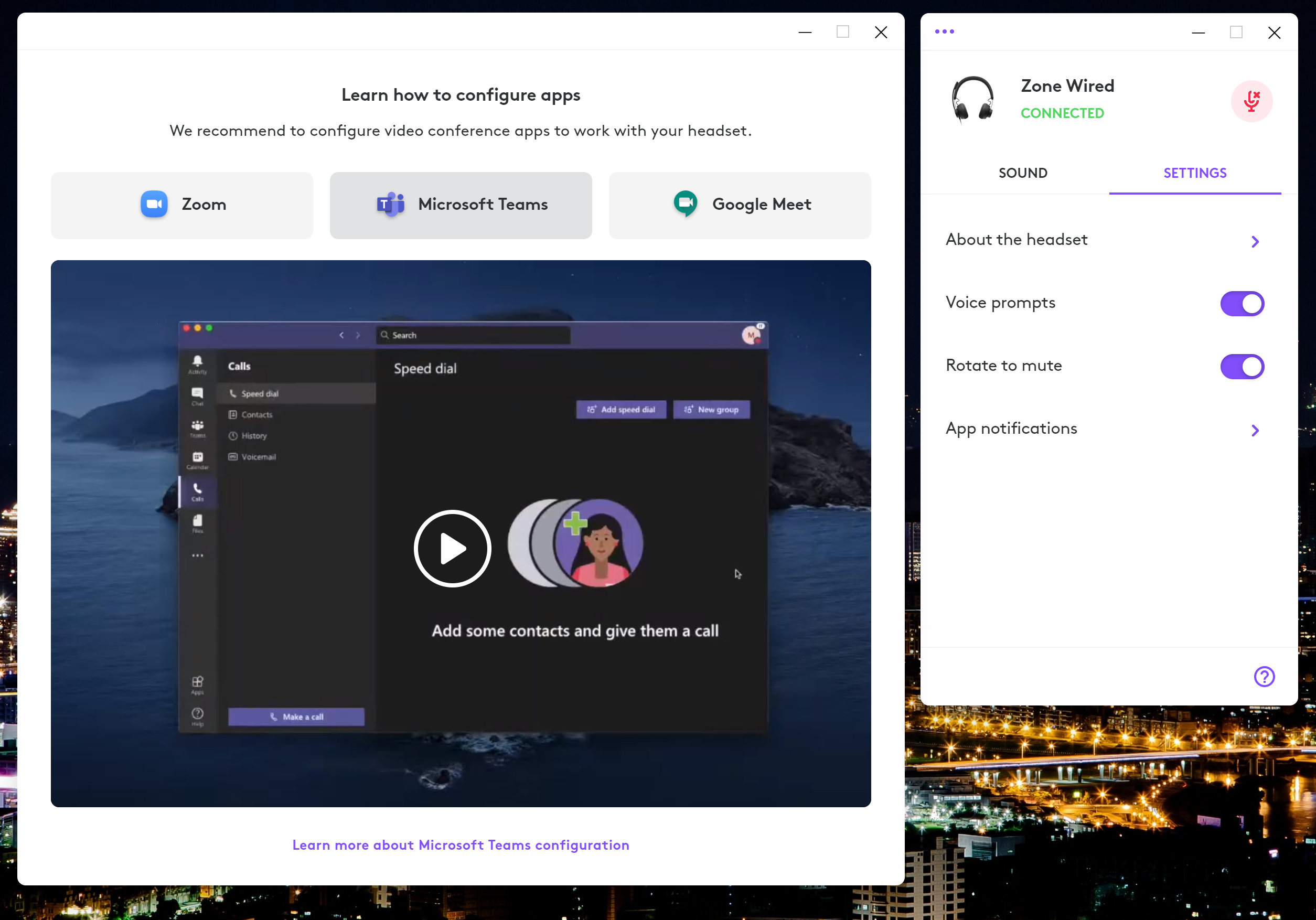The image size is (1316, 920).
Task: Minimize the Zone Wired headset window
Action: pyautogui.click(x=1198, y=33)
